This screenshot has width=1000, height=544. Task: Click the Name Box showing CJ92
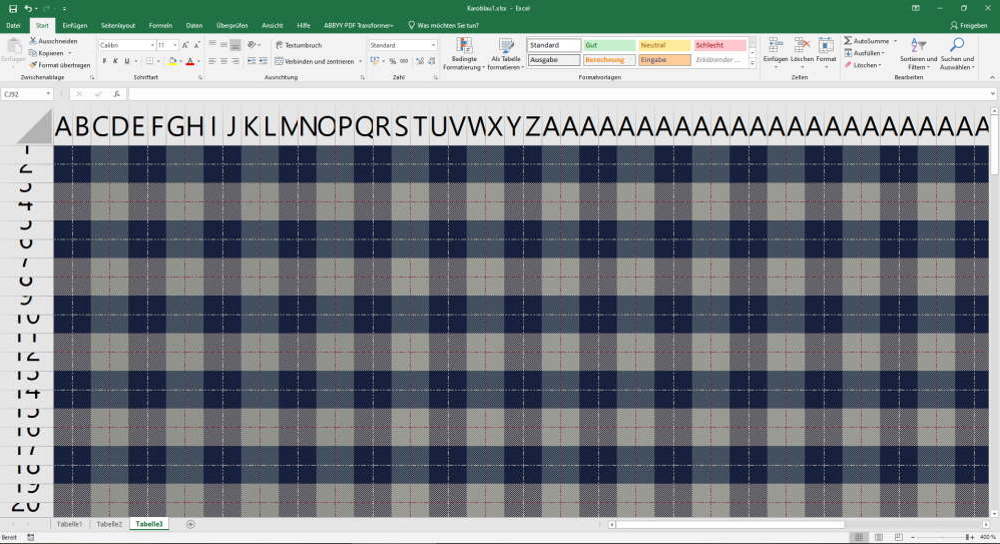27,94
